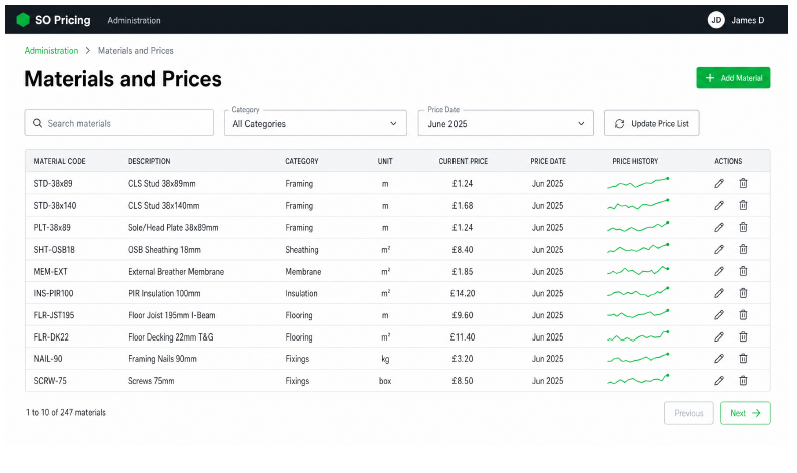Delete the SCRW-75 Screws row
The width and height of the screenshot is (797, 473).
[743, 381]
